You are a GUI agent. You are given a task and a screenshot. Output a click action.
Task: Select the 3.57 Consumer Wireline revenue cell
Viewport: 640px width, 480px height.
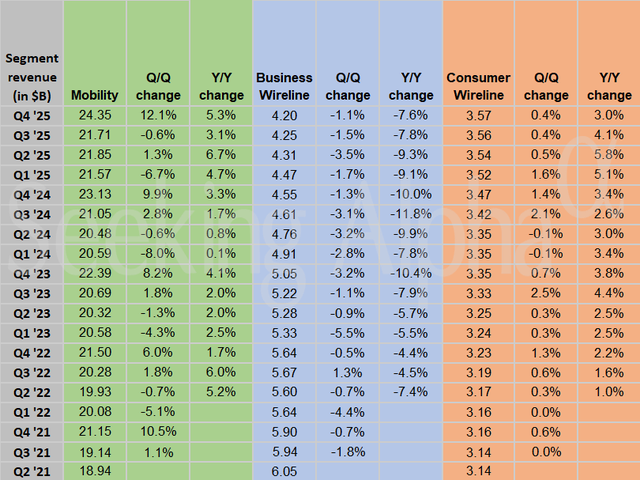click(478, 114)
